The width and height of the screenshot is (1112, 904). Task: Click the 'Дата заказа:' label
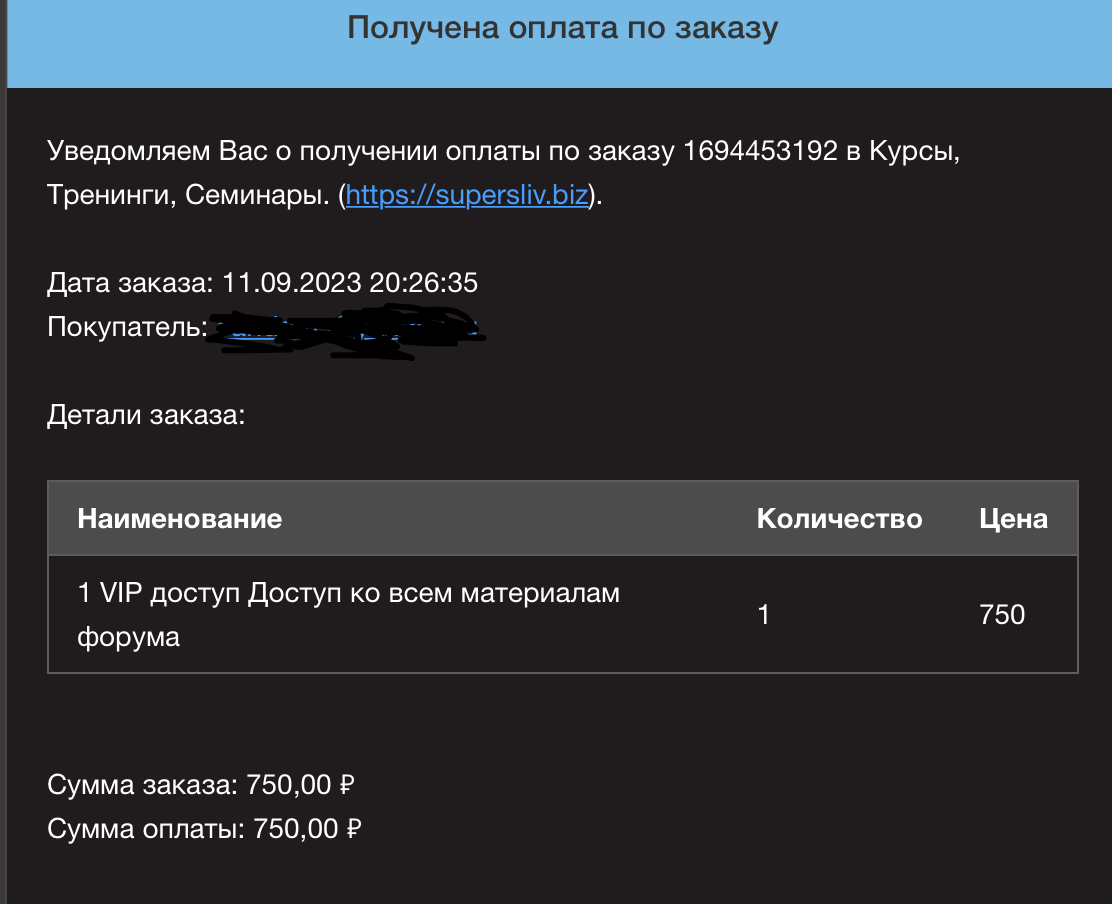(130, 282)
